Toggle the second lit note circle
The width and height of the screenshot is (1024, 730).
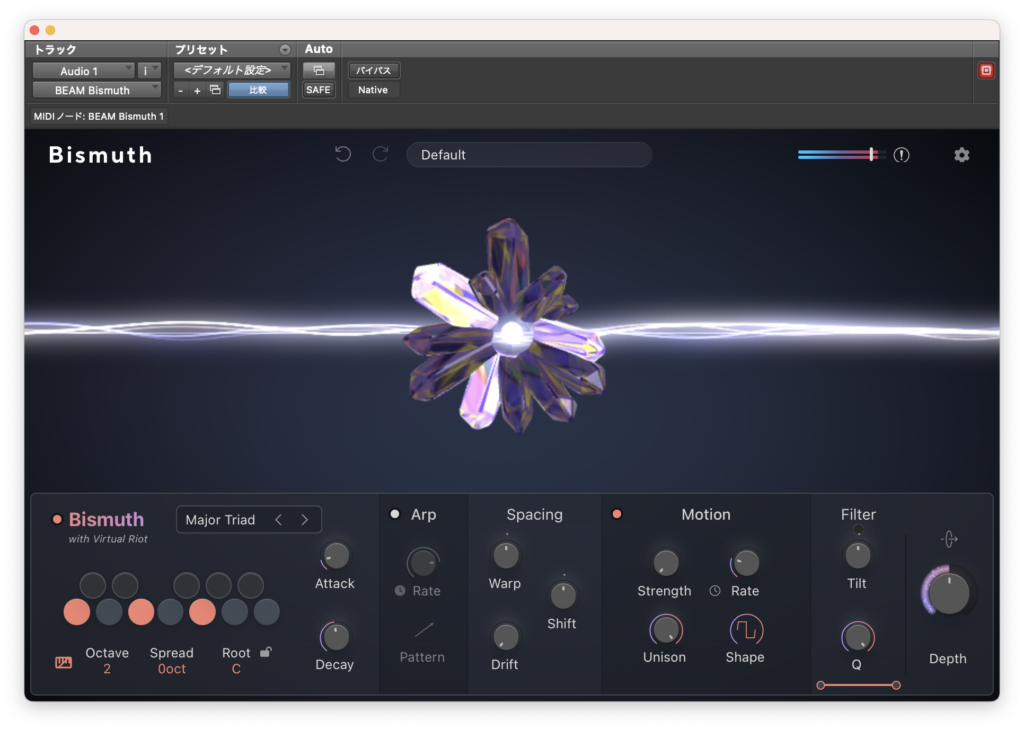[x=141, y=612]
